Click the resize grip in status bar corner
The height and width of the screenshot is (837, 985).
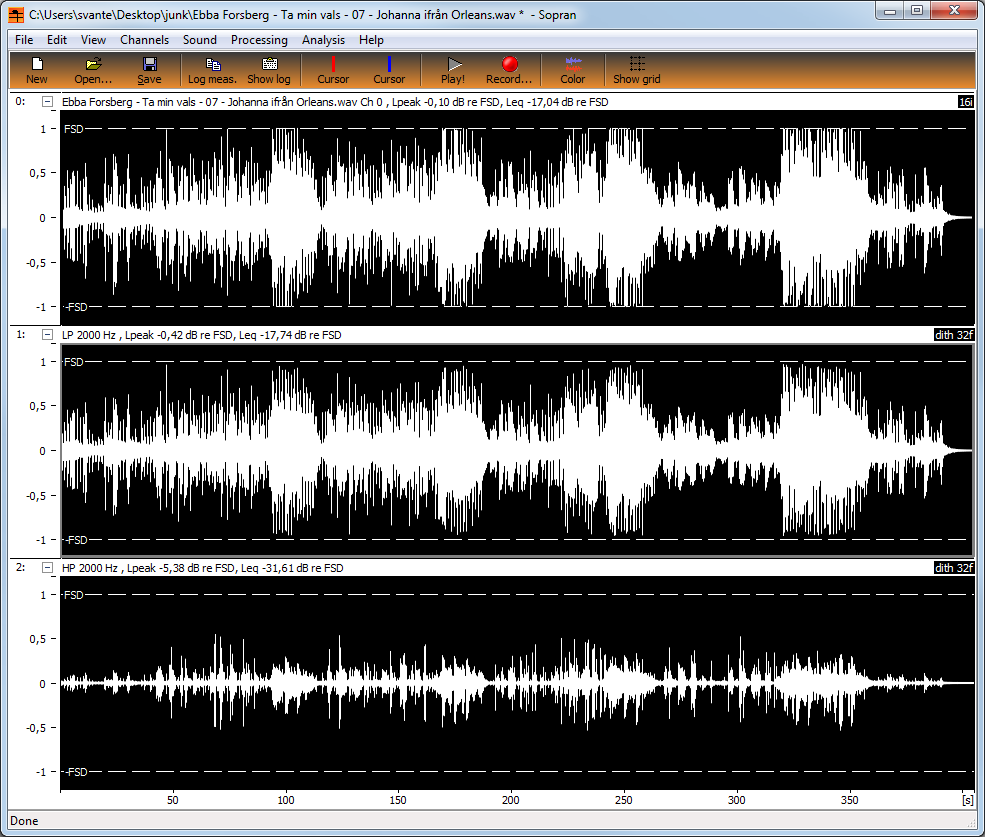tap(971, 823)
